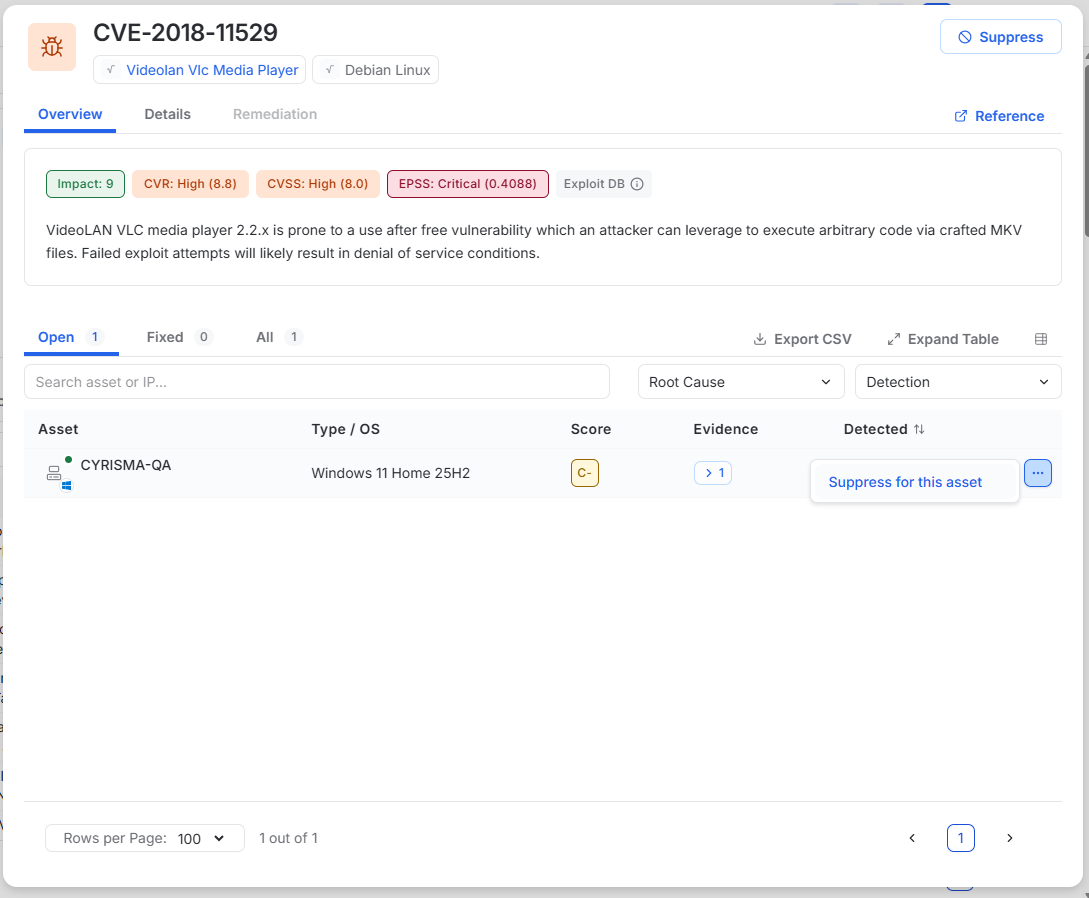Click the C- score badge
Screen dimensions: 1089x898
(584, 473)
